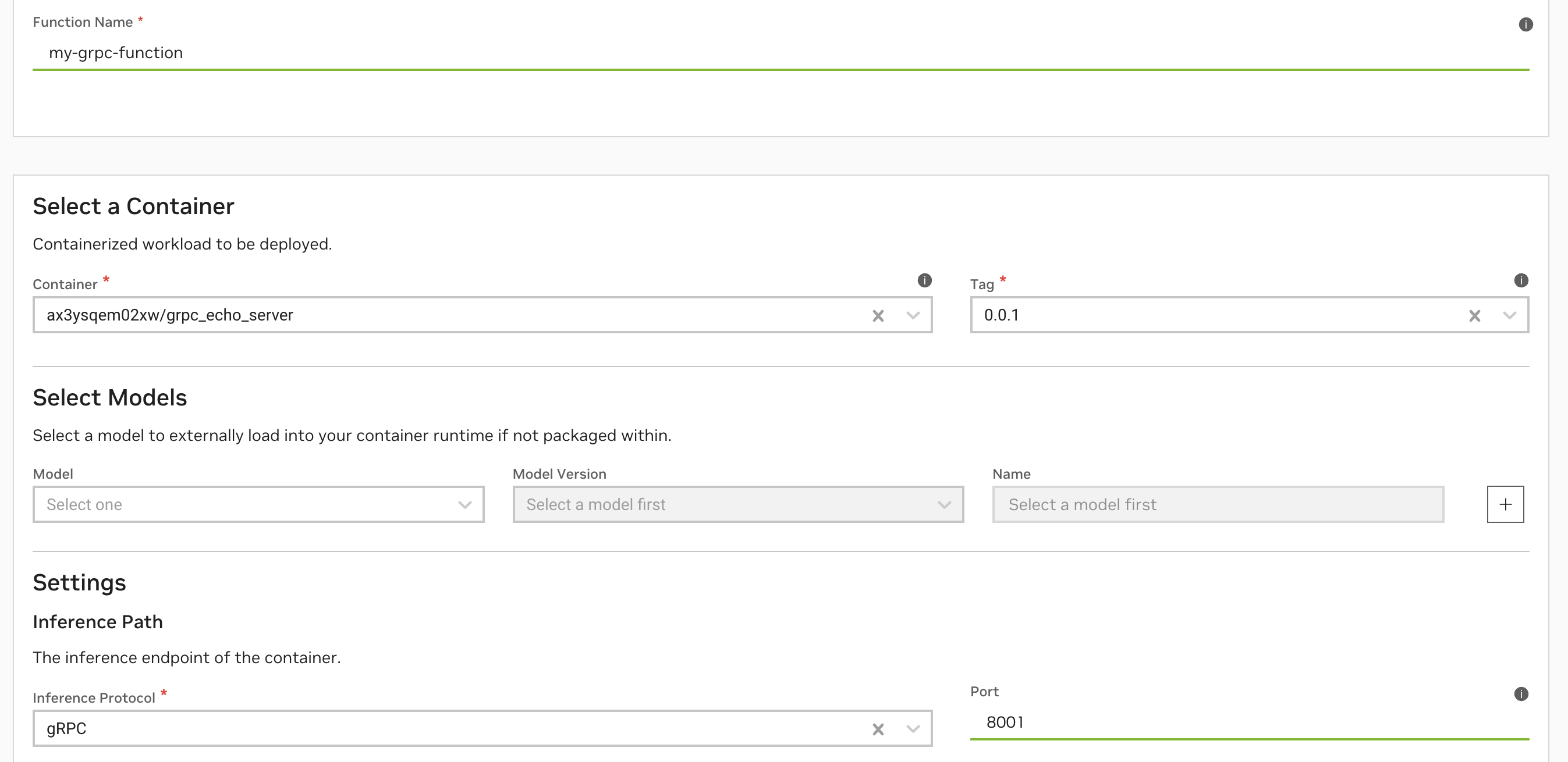Click the Port field info icon
This screenshot has height=762, width=1568.
coord(1520,694)
